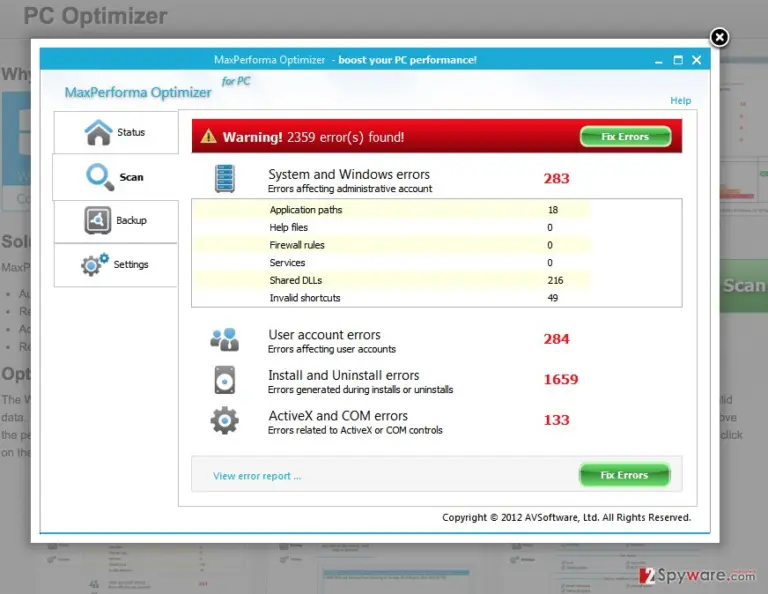Close the lightbox with the round X
Screen dimensions: 768x594
[x=719, y=37]
